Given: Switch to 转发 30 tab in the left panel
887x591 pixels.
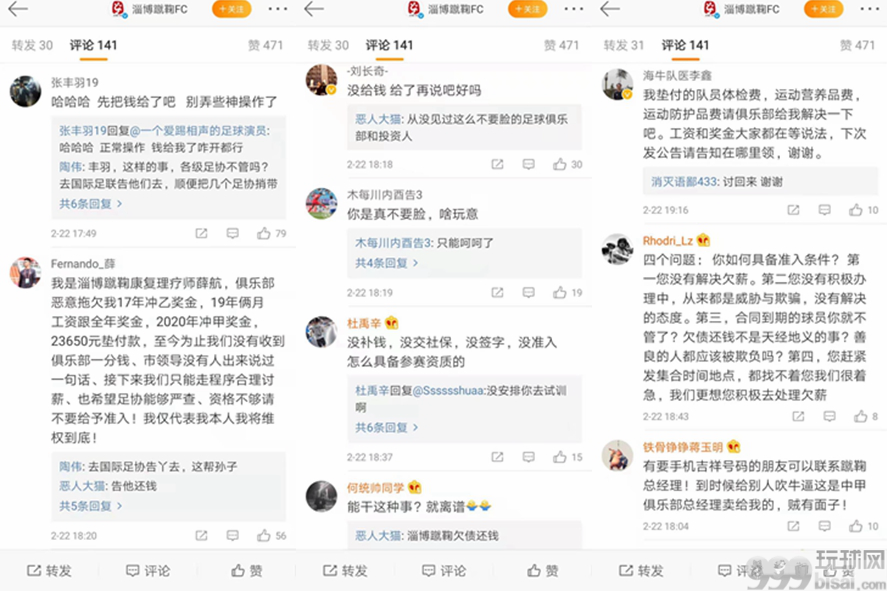Looking at the screenshot, I should 32,45.
